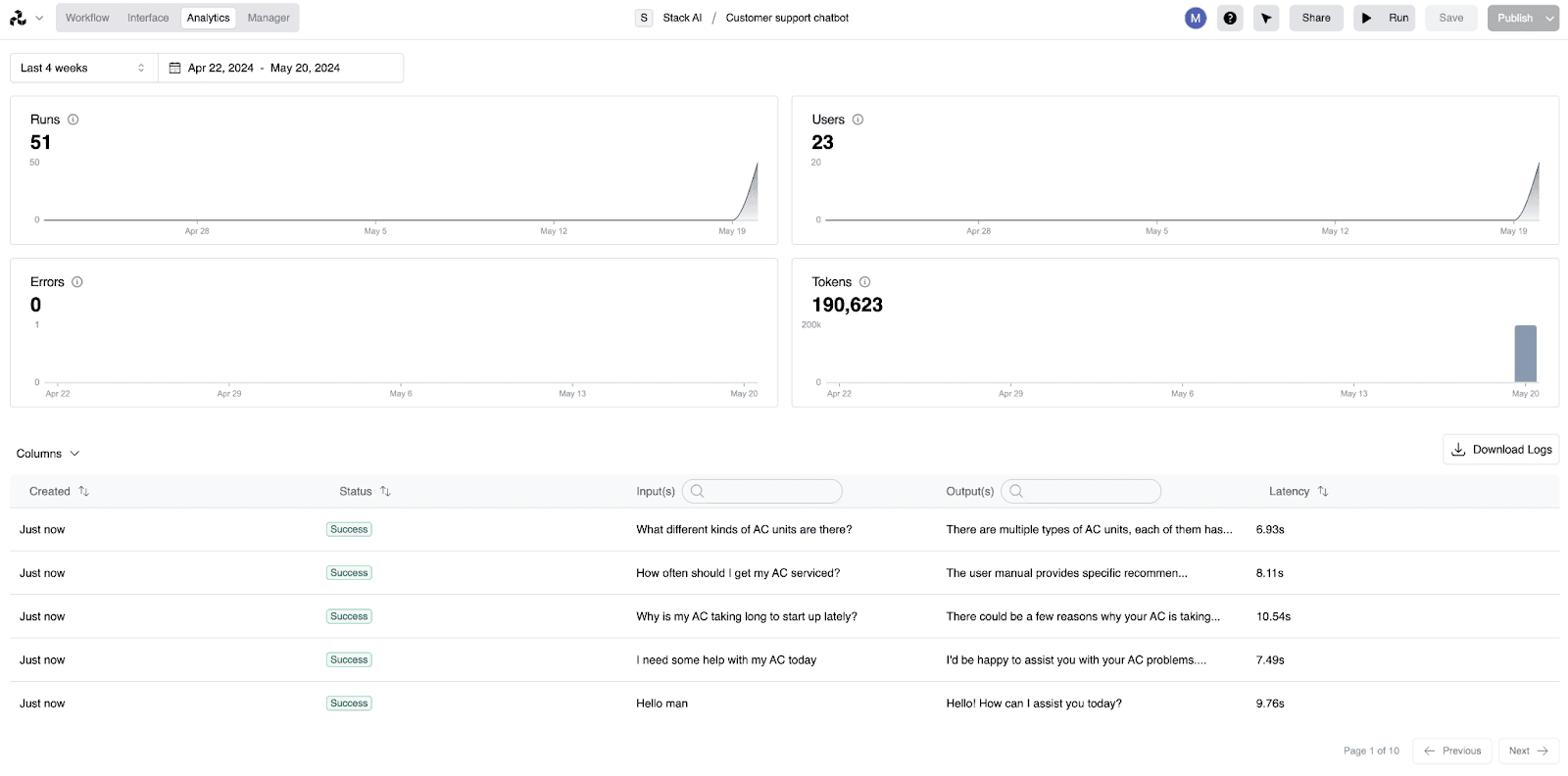This screenshot has width=1568, height=776.
Task: Open the Stack AI breadcrumb link
Action: click(682, 18)
